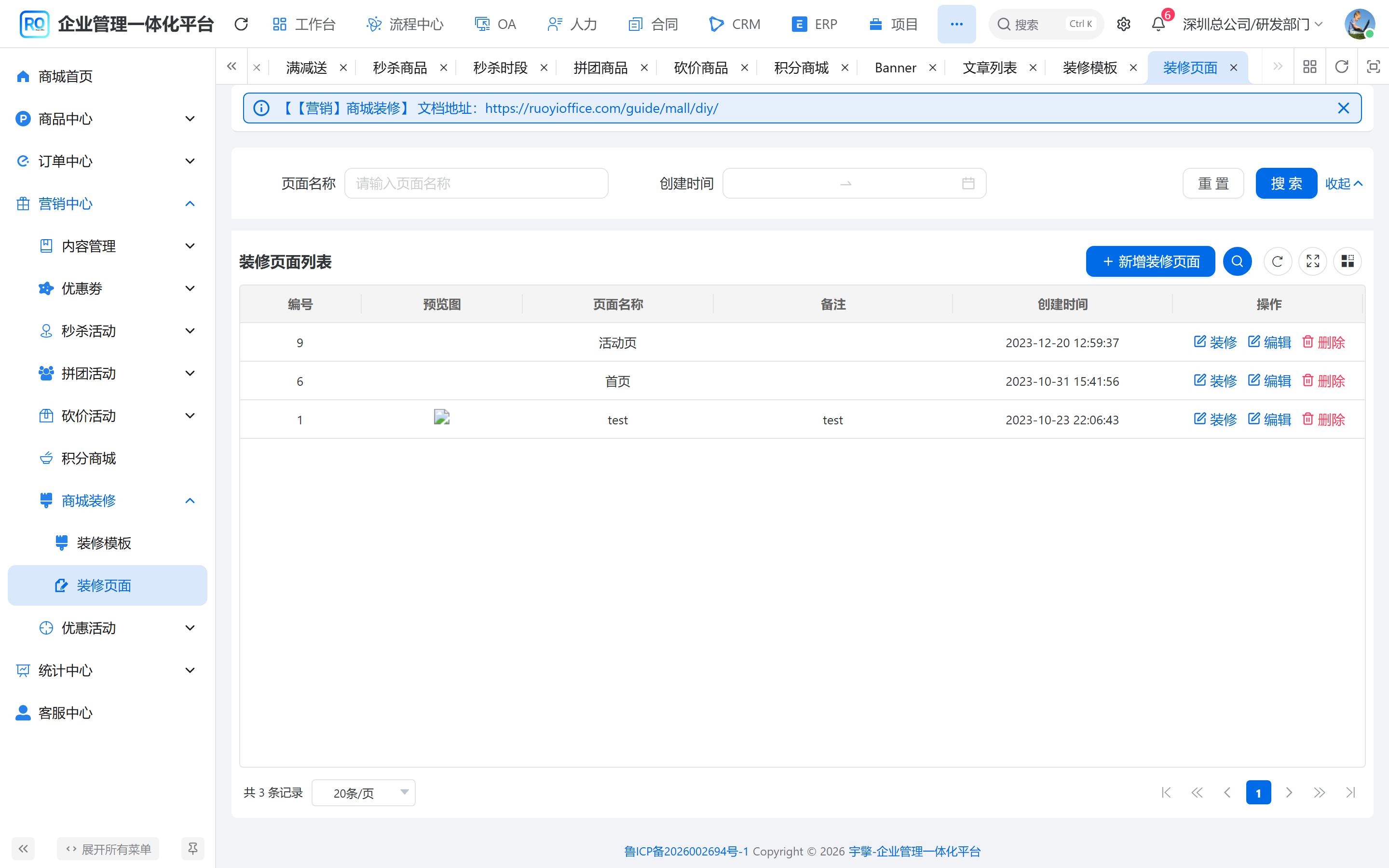The image size is (1389, 868).
Task: Click 装修 for the 活动页 row
Action: click(x=1215, y=343)
